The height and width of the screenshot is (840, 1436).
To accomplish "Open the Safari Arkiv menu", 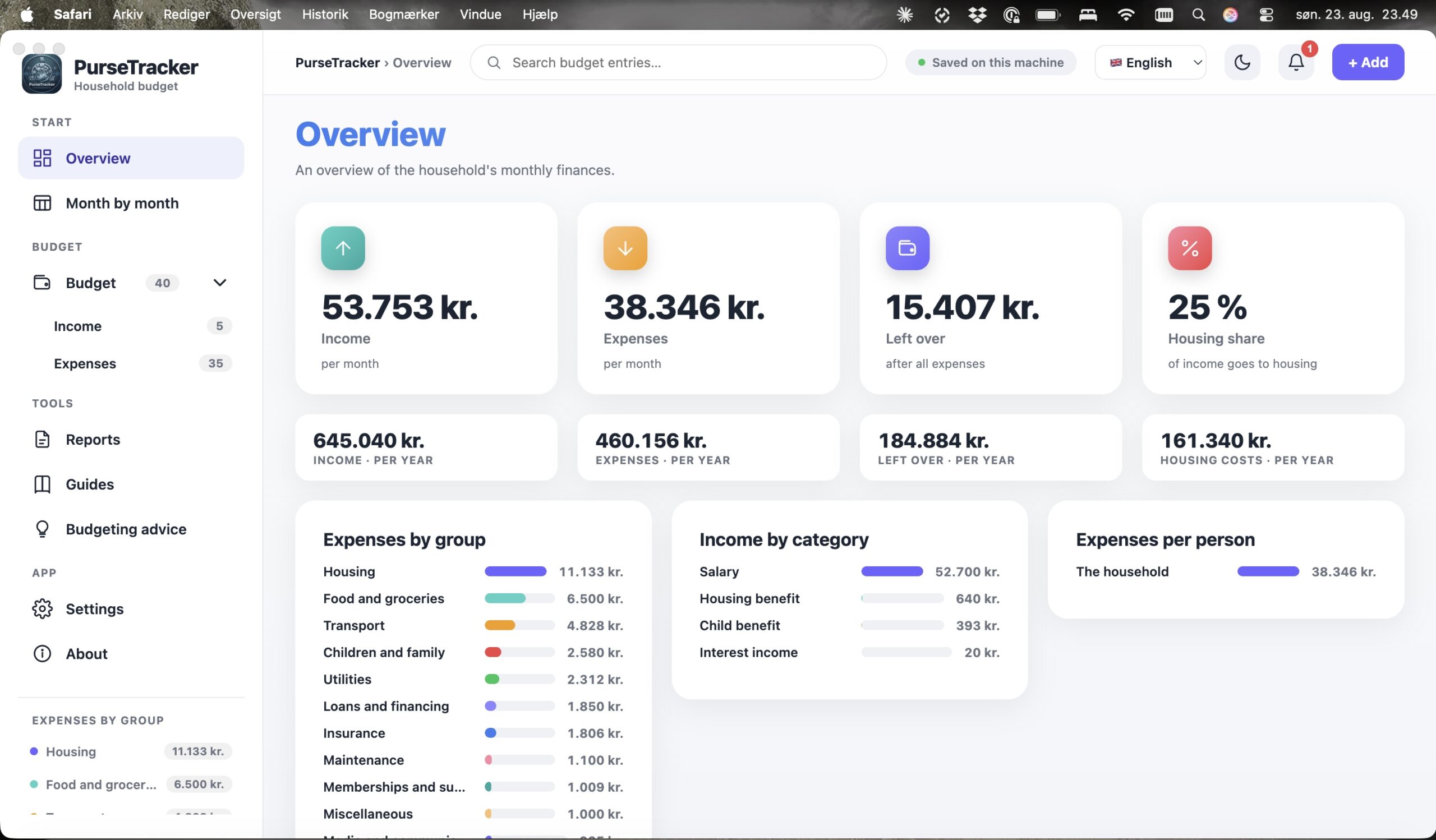I will pos(127,14).
